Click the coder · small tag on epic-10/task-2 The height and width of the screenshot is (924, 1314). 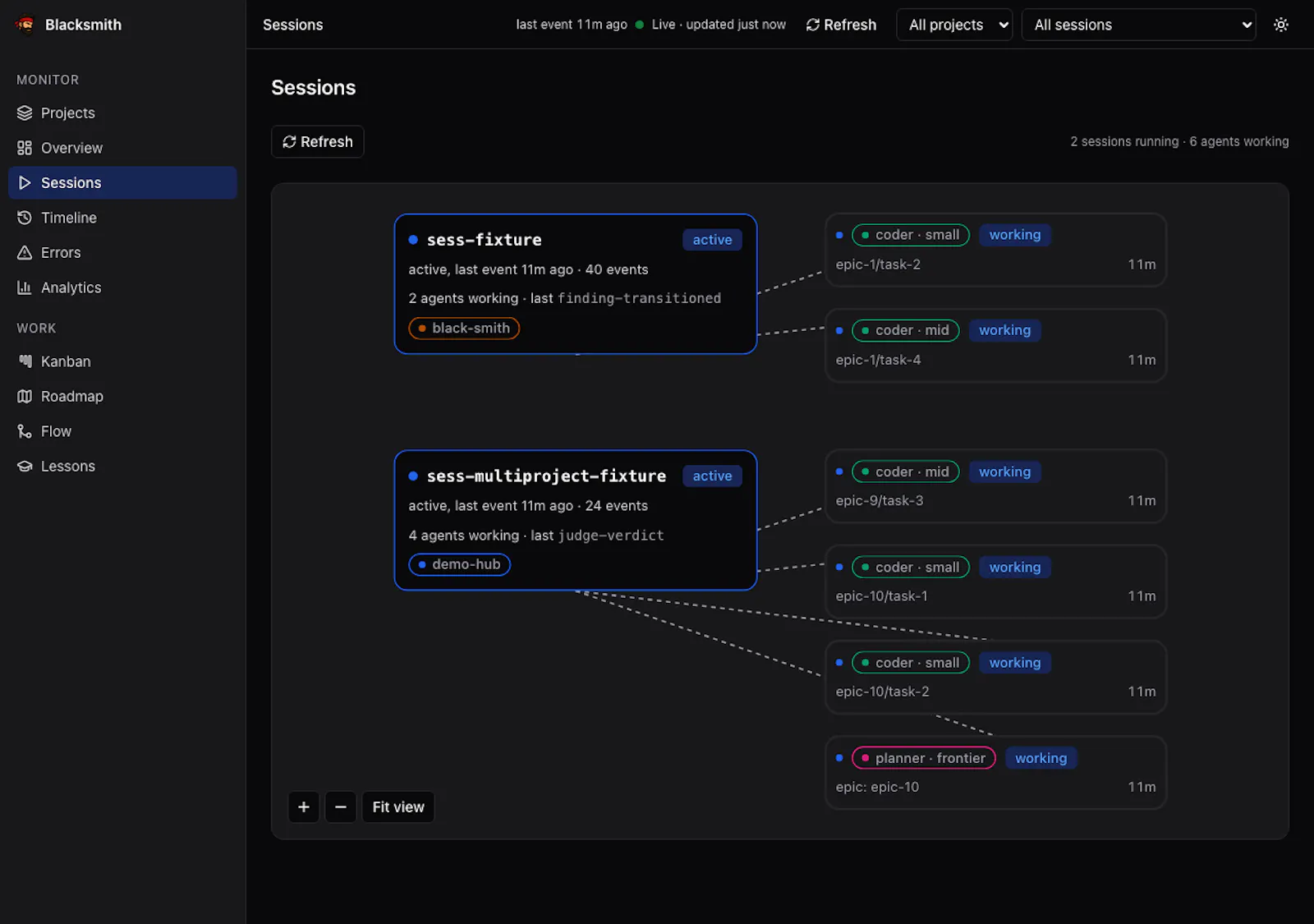pos(911,663)
